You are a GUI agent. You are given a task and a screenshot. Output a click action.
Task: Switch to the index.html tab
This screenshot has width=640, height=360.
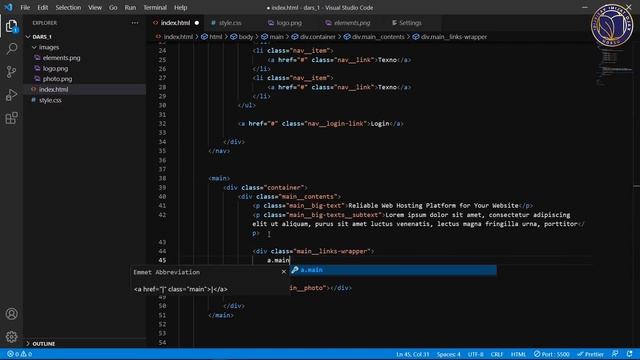(176, 23)
